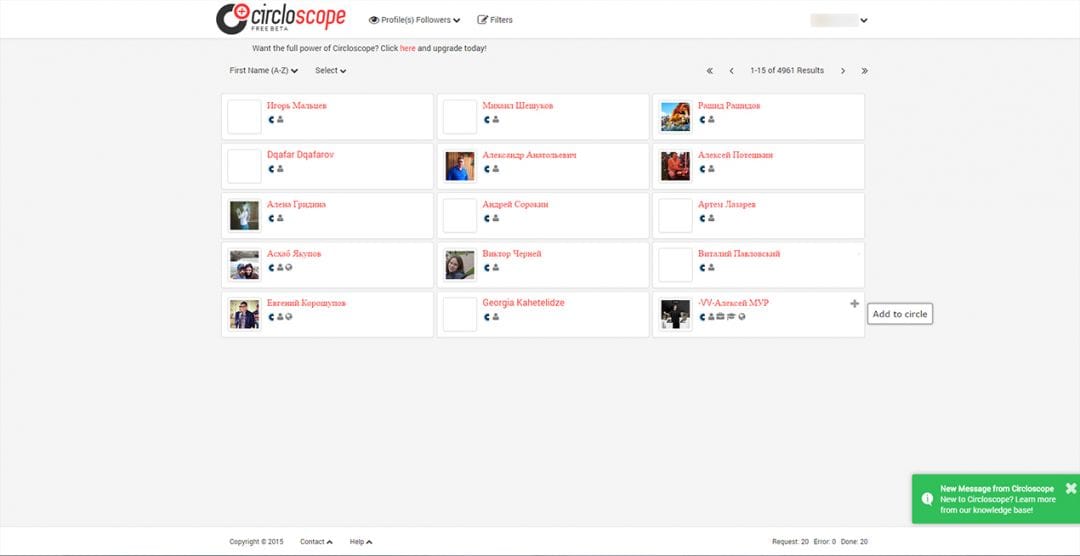This screenshot has height=556, width=1080.
Task: Click the 1-15 of 4961 Results text
Action: [787, 70]
